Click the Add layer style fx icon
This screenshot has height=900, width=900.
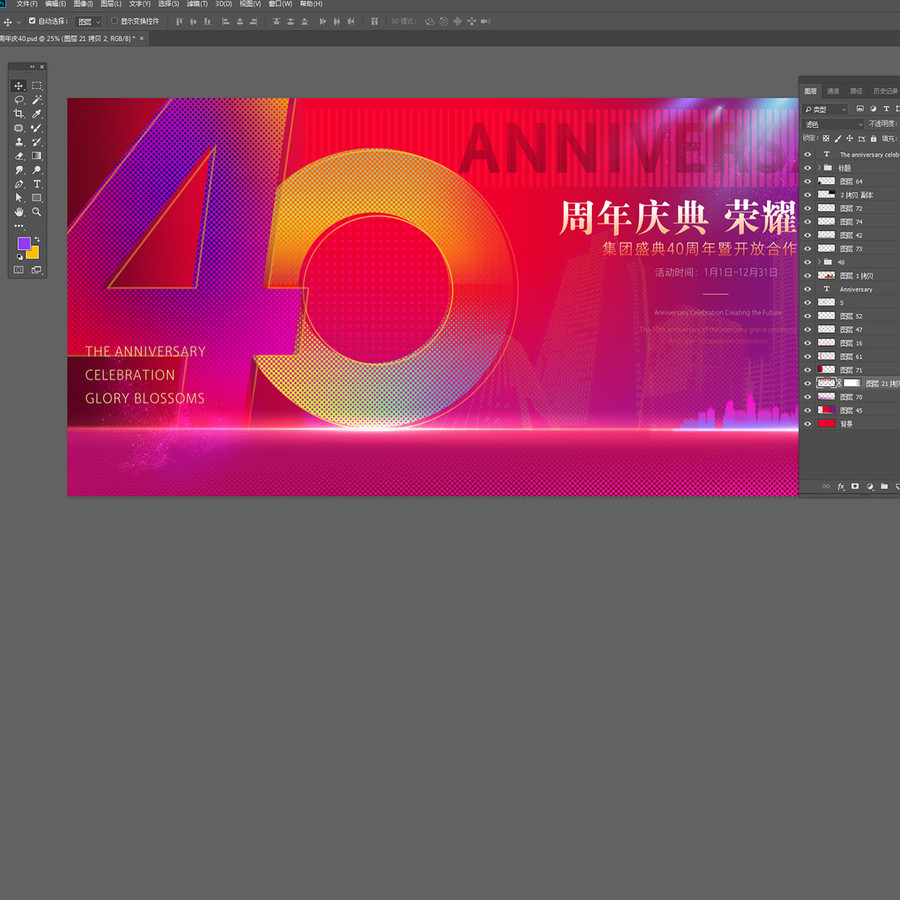point(841,487)
